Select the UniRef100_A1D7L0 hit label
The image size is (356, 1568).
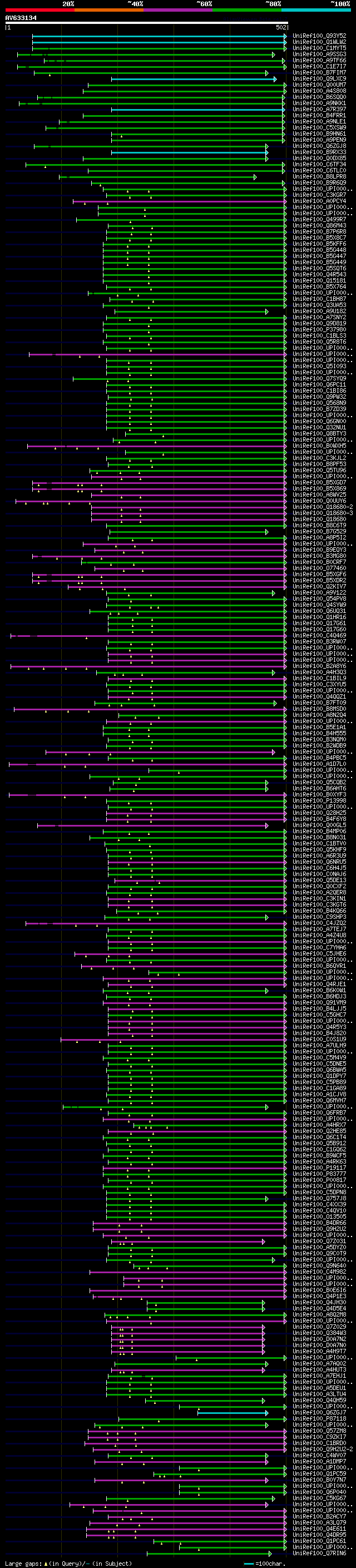point(319,764)
